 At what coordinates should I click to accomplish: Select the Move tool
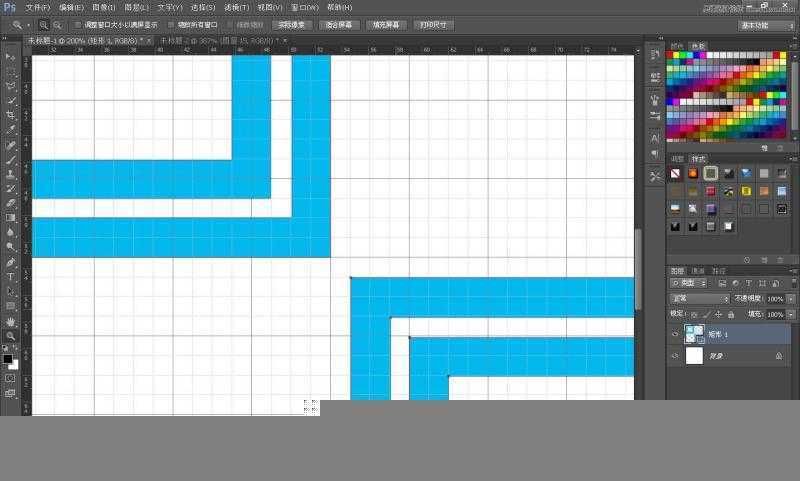pos(10,57)
